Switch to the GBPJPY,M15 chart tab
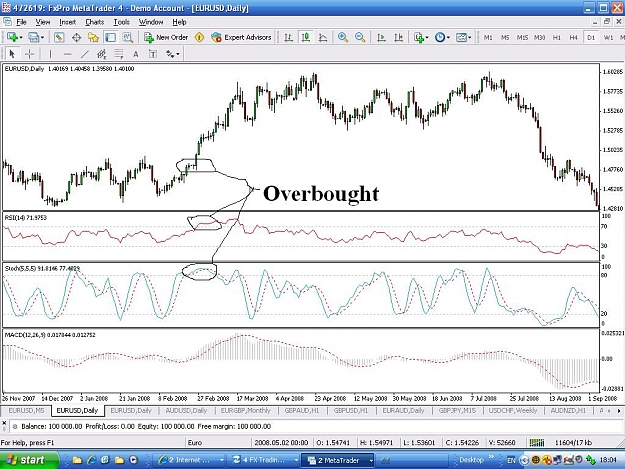 click(457, 410)
